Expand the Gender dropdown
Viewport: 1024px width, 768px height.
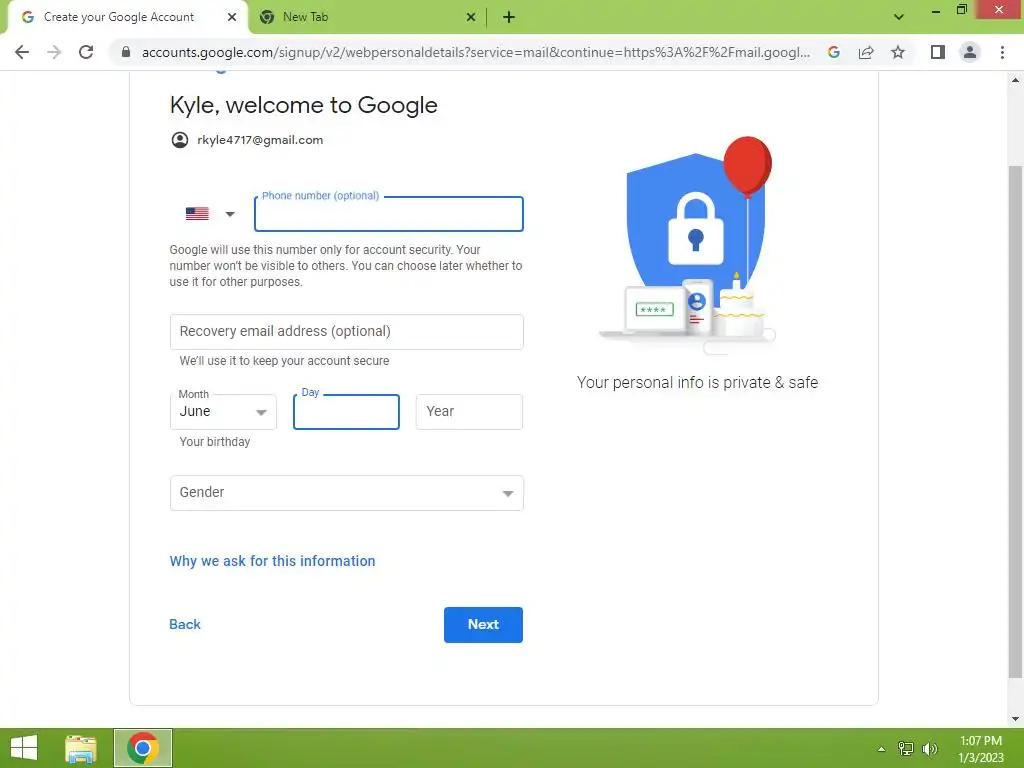tap(346, 492)
